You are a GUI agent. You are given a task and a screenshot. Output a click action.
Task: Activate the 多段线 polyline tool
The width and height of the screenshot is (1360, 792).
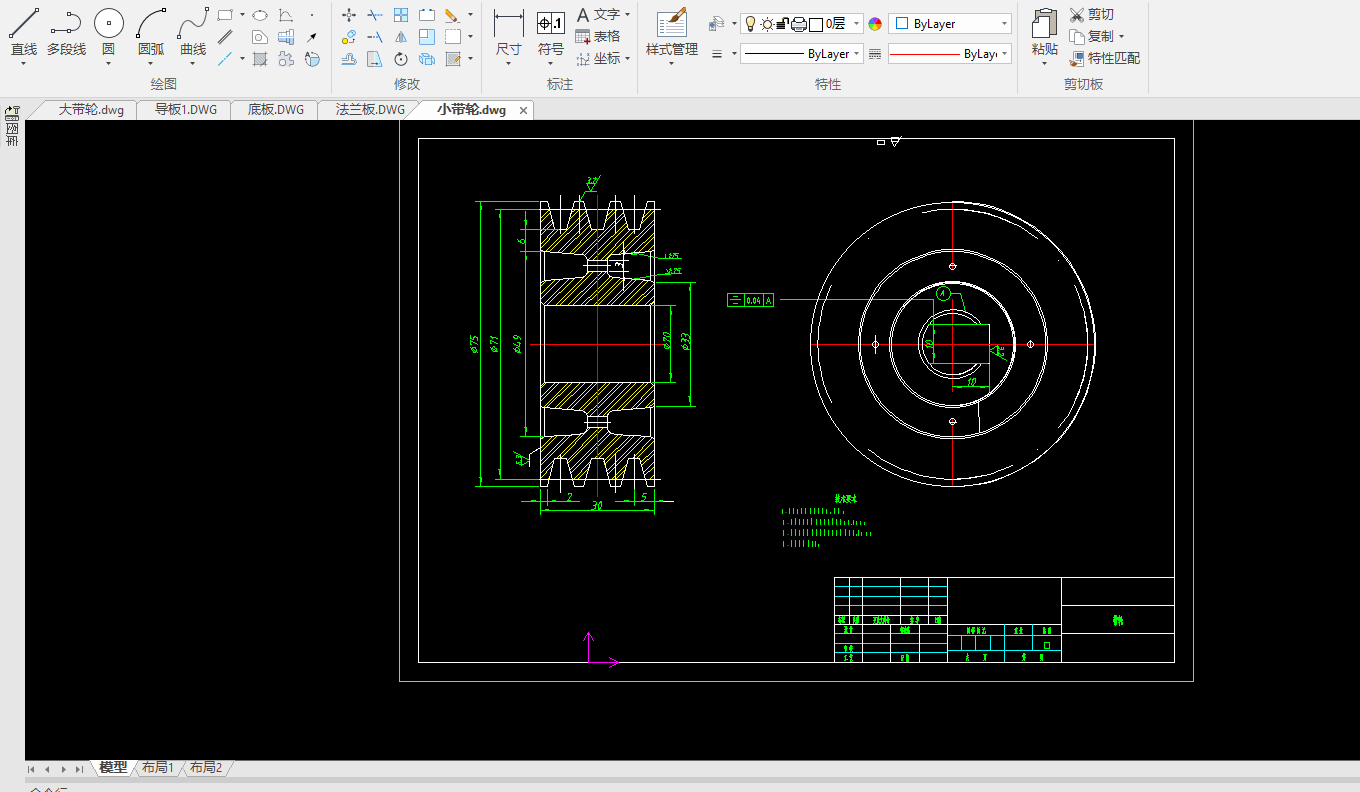coord(66,24)
